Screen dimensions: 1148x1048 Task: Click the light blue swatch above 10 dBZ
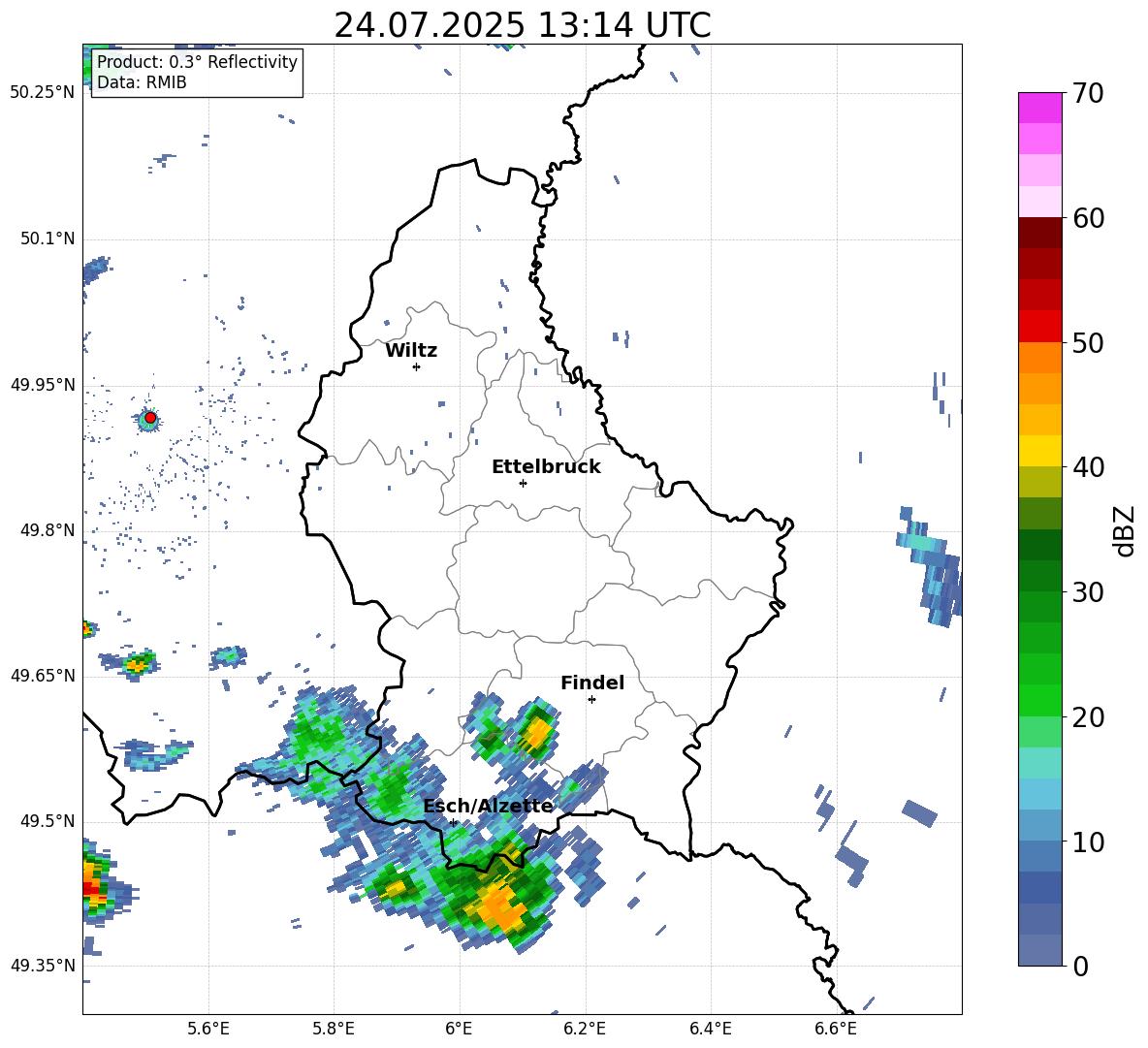point(1039,794)
